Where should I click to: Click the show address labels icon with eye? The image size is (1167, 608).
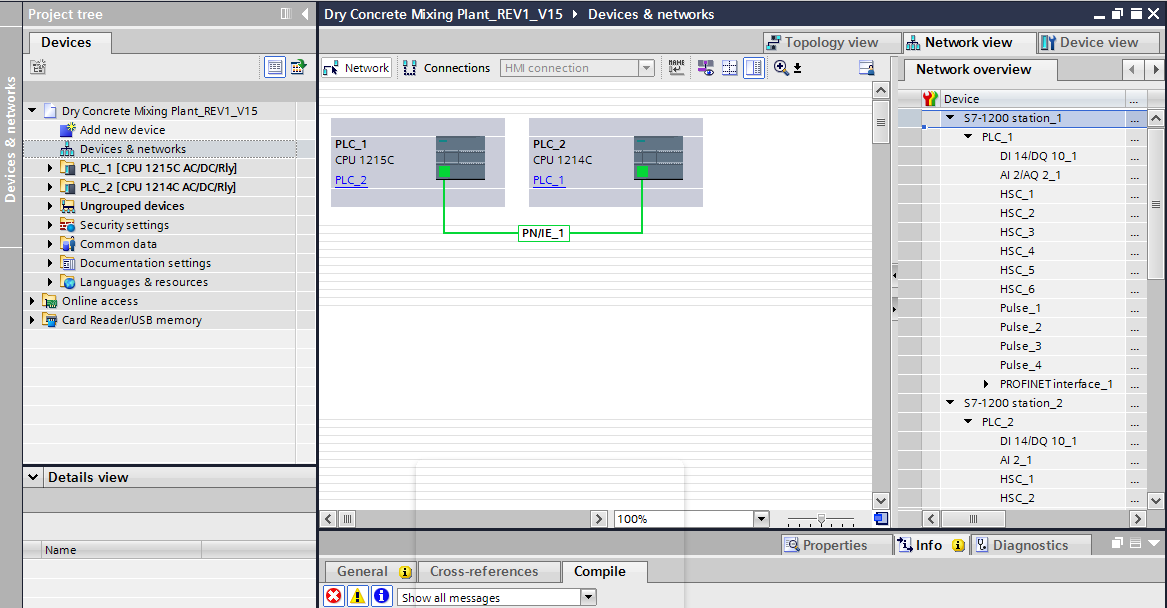pyautogui.click(x=706, y=68)
